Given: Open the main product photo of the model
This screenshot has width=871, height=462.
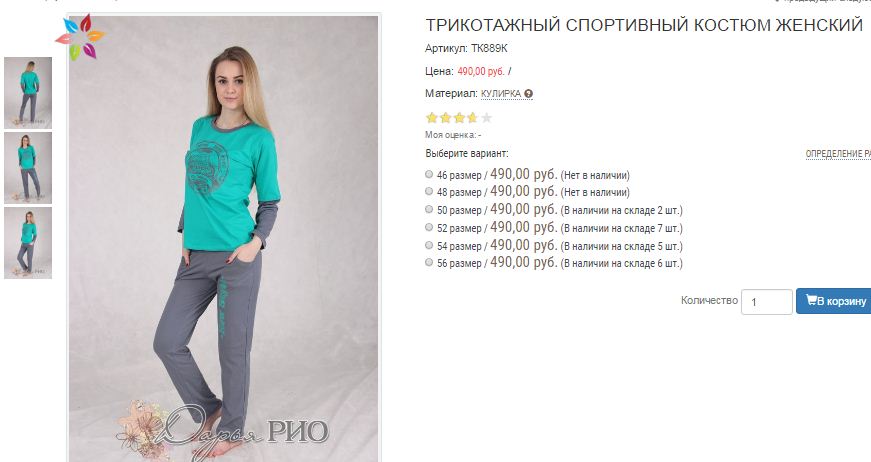Looking at the screenshot, I should click(x=223, y=238).
